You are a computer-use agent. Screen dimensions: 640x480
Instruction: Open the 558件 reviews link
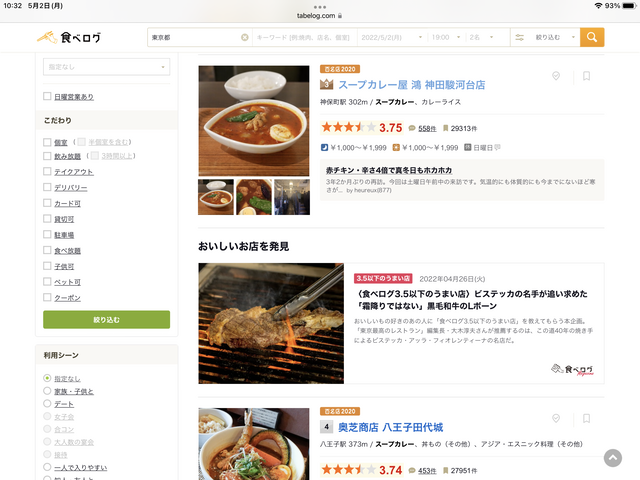click(x=427, y=129)
